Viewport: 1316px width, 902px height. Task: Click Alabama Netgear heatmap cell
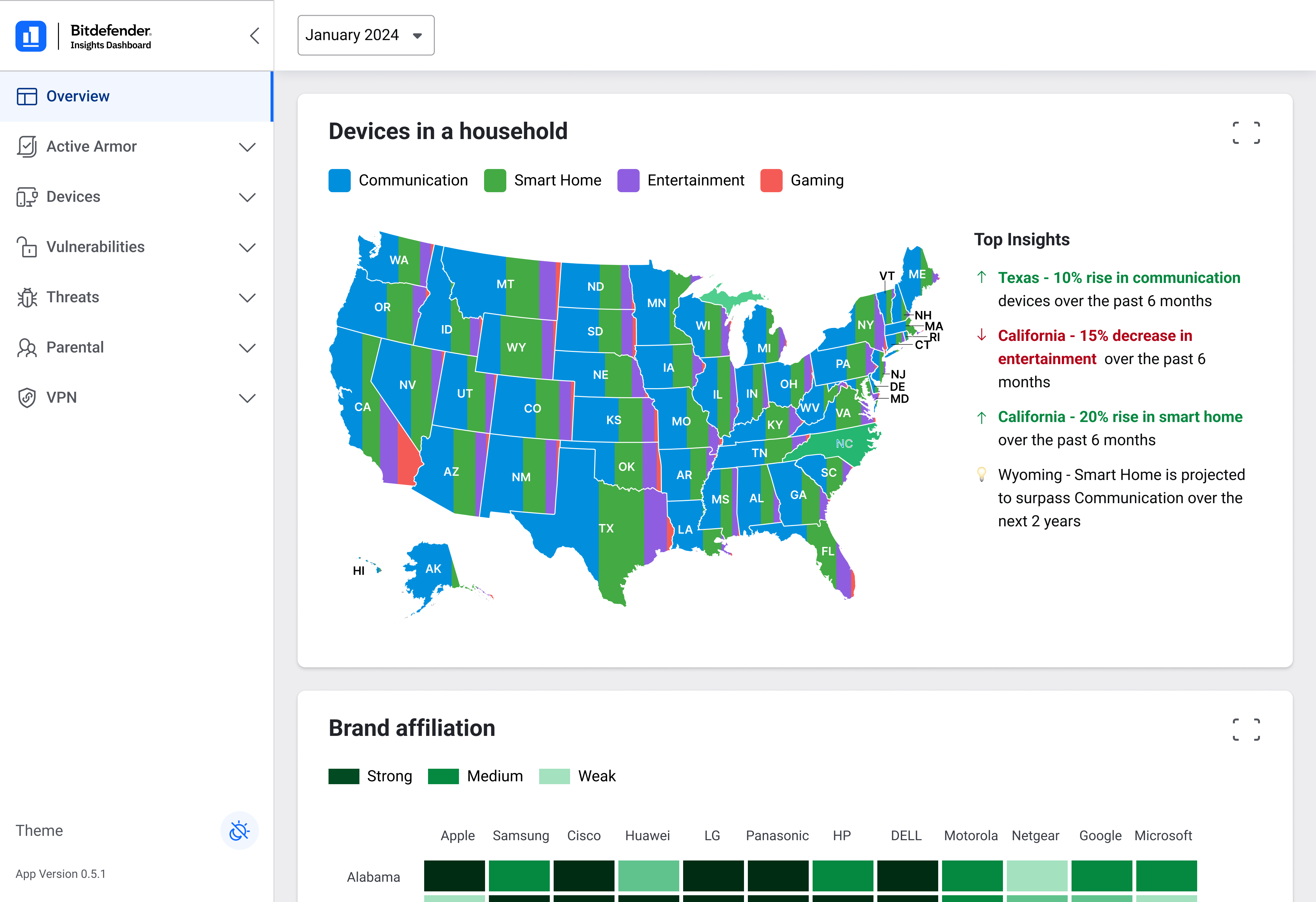click(x=1037, y=876)
